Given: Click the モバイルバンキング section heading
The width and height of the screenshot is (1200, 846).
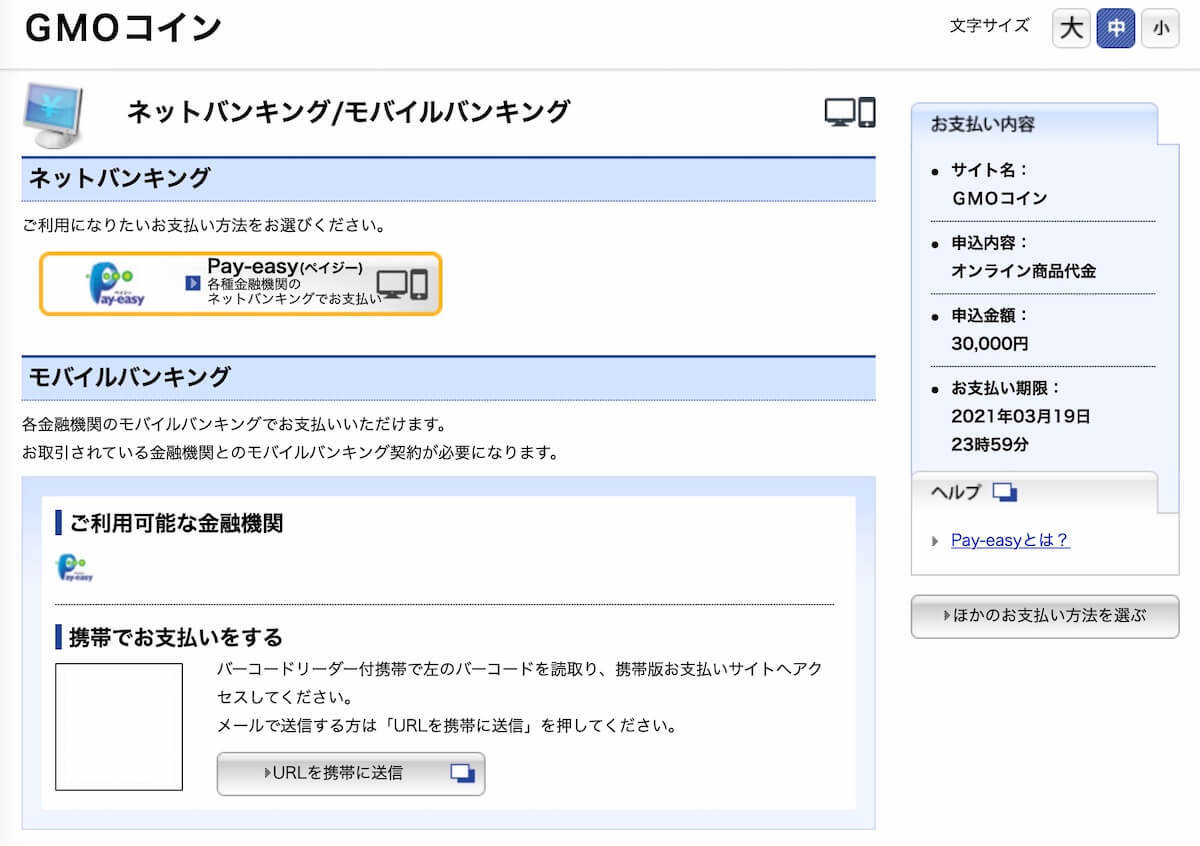Looking at the screenshot, I should (129, 377).
